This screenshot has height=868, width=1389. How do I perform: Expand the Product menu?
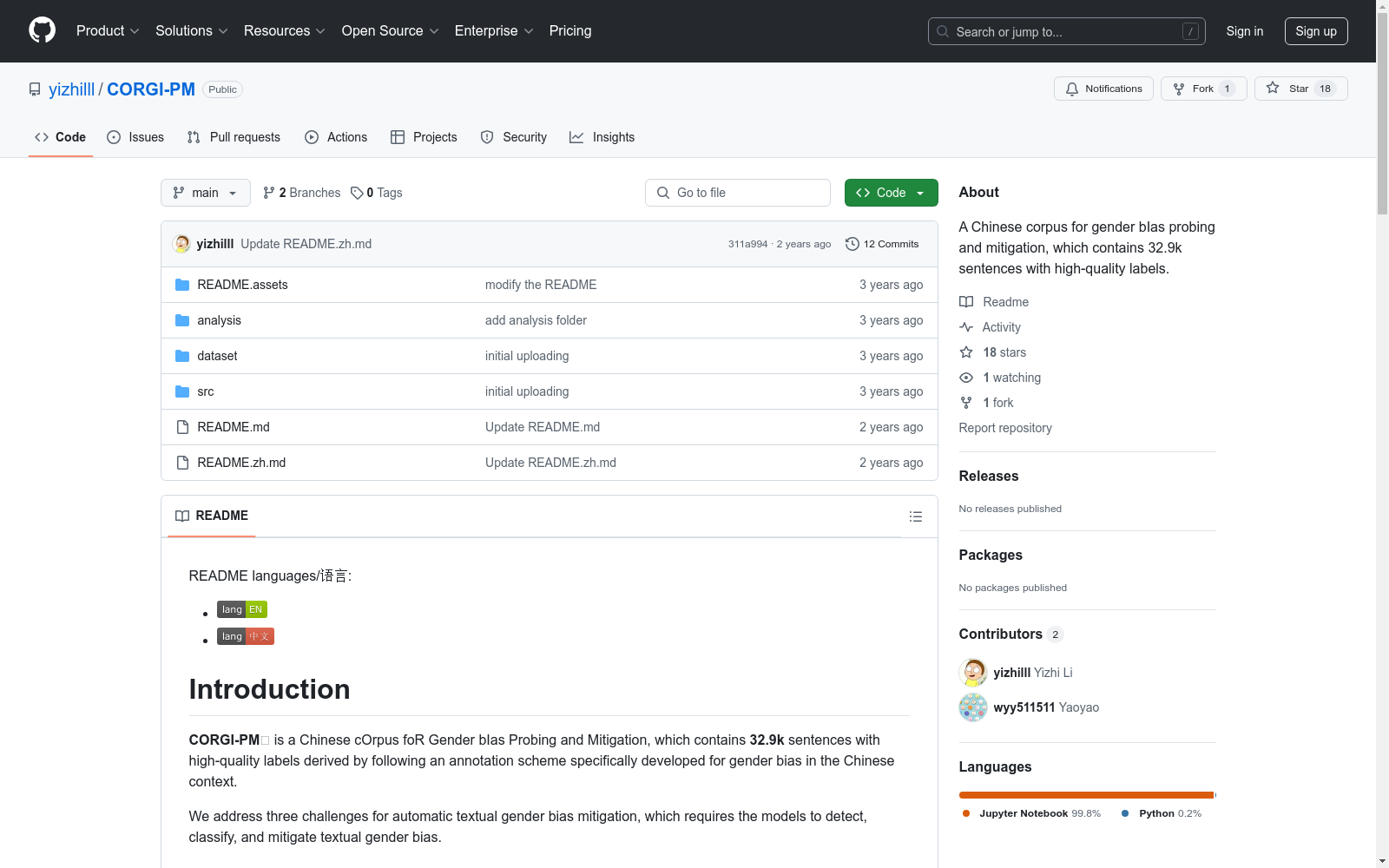[x=108, y=30]
